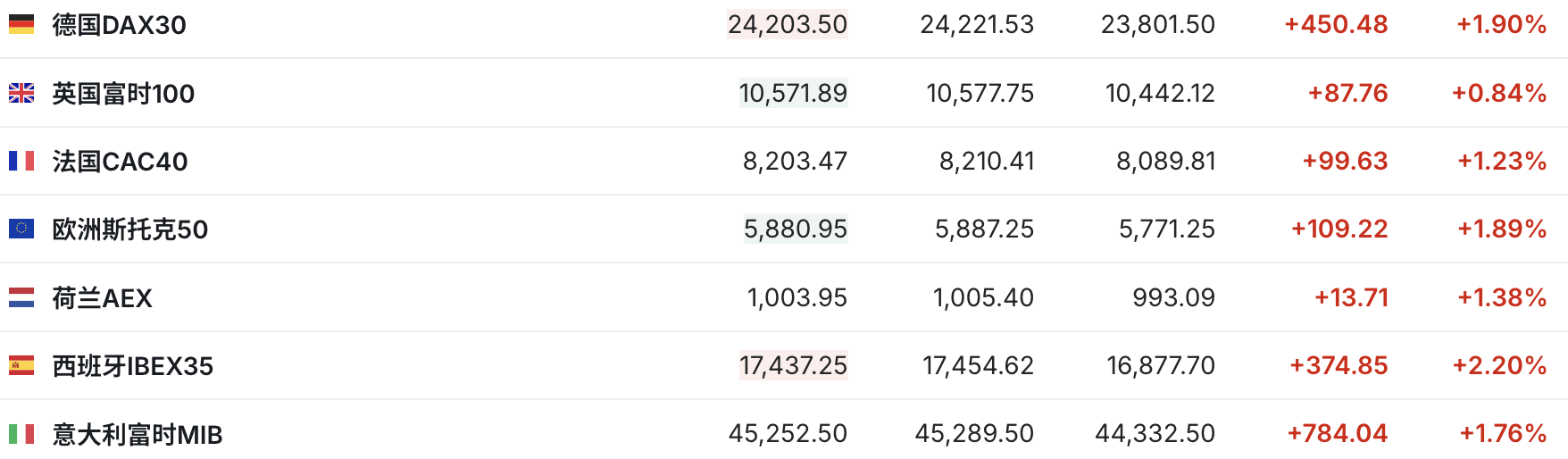Open the 英国富时100 index link
1568x459 pixels.
(x=123, y=94)
